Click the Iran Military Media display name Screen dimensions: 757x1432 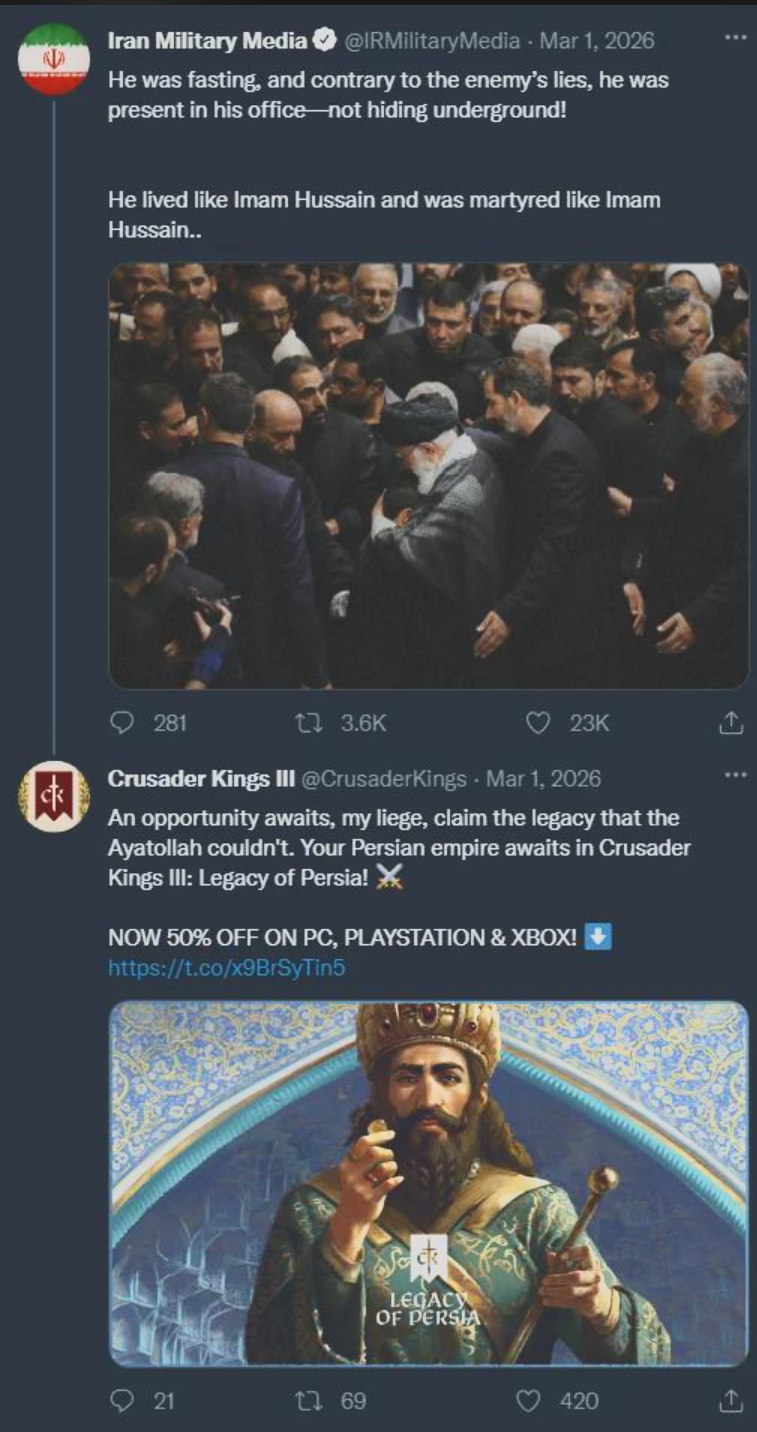pos(207,41)
